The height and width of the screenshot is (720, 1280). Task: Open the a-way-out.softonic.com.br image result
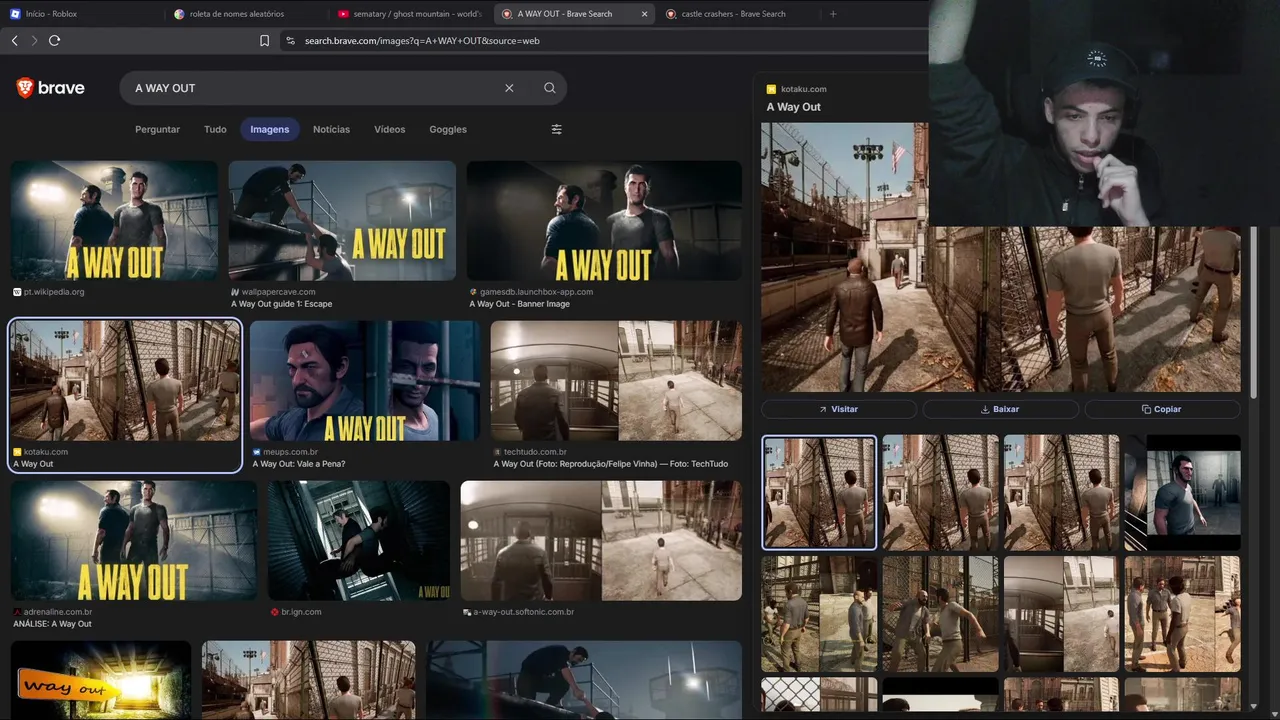click(601, 541)
